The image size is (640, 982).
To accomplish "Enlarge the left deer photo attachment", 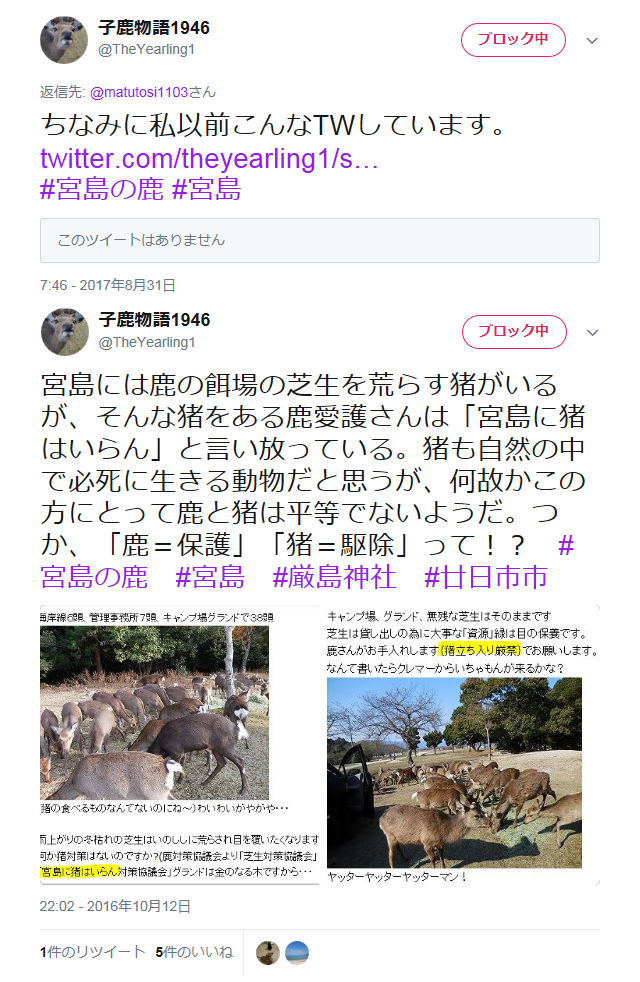I will click(x=179, y=745).
